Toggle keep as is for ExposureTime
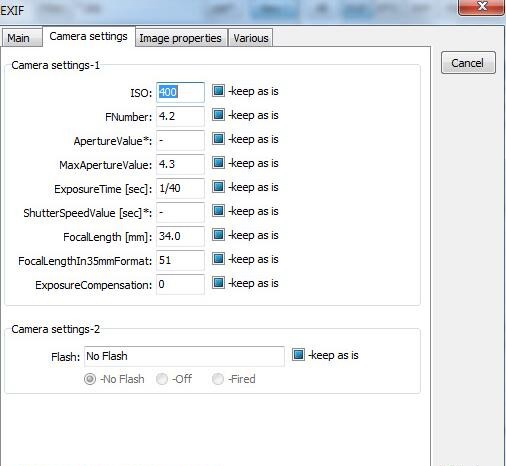The width and height of the screenshot is (506, 466). (x=218, y=187)
